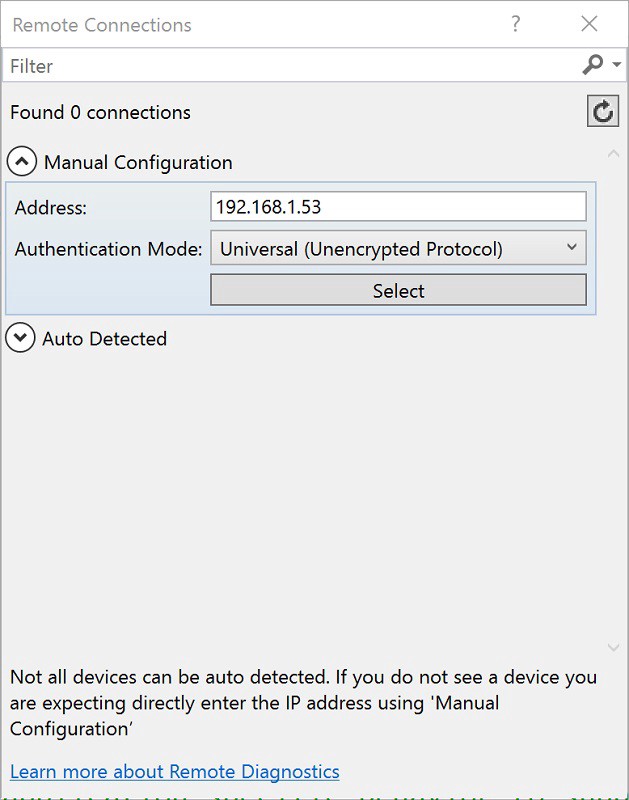Click the scroll down arrow
Screen dimensions: 629x800
tap(614, 648)
